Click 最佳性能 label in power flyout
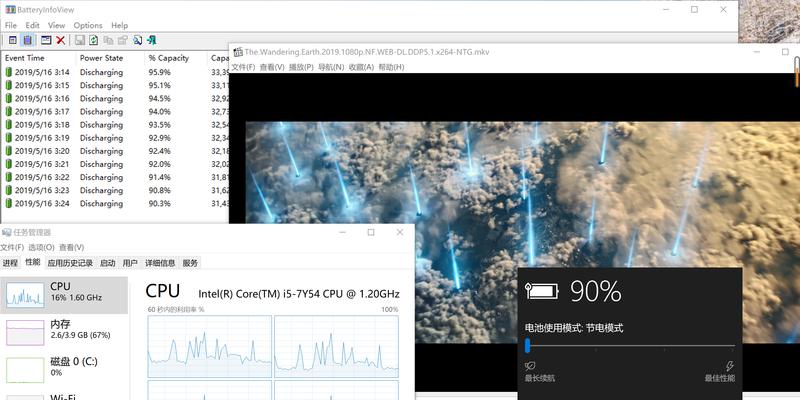 pos(720,379)
